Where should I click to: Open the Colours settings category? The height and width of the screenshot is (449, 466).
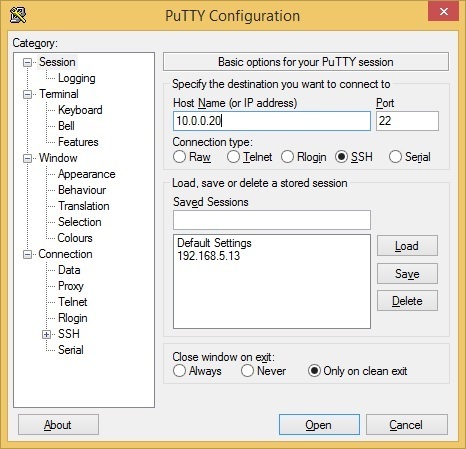[75, 238]
